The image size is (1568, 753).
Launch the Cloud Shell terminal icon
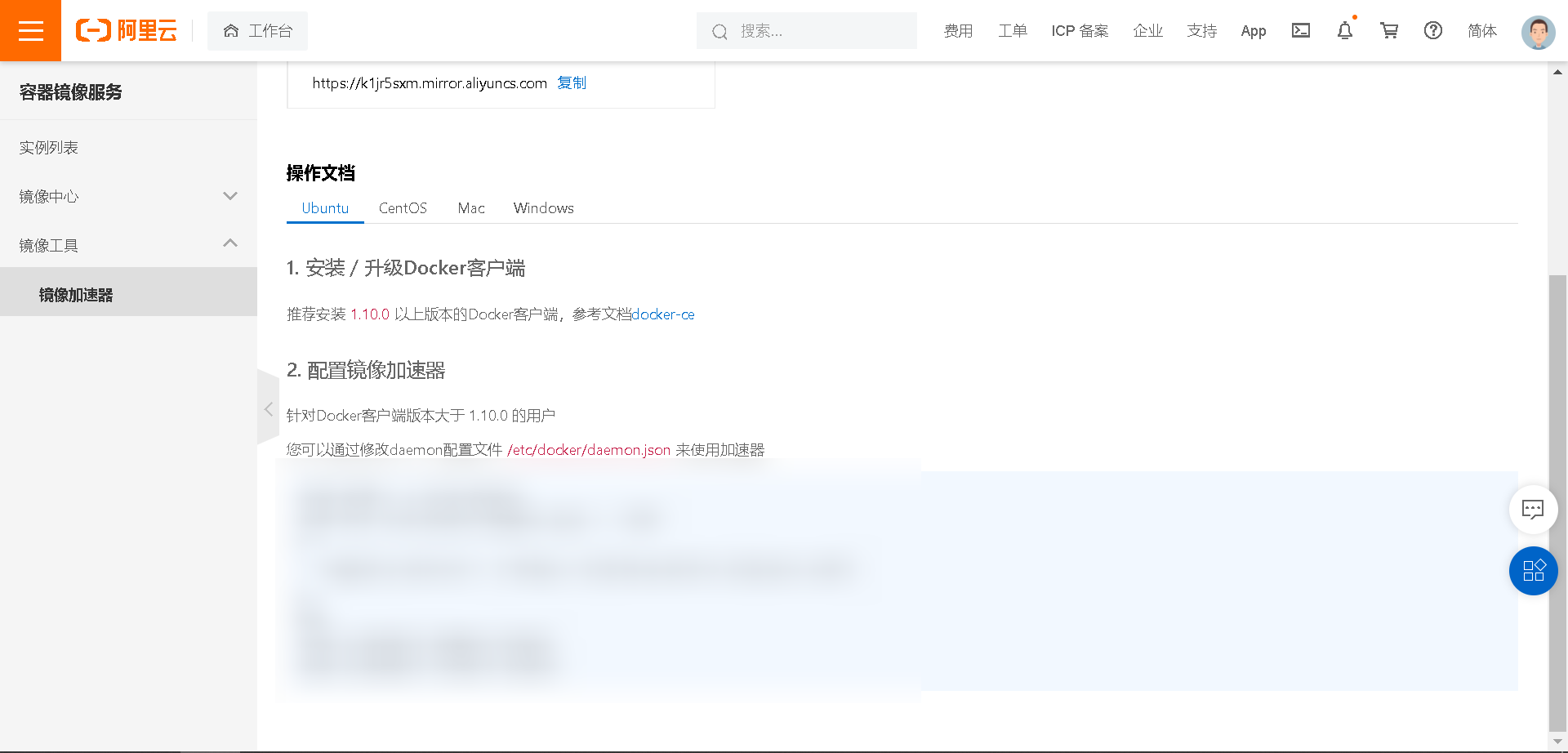1301,30
